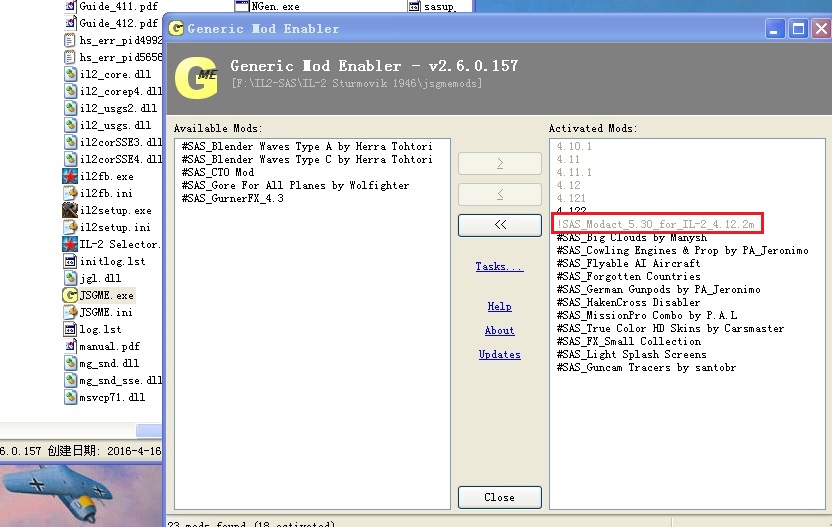Select #SAS_MissionPro Combo by P.A.L

click(x=646, y=315)
